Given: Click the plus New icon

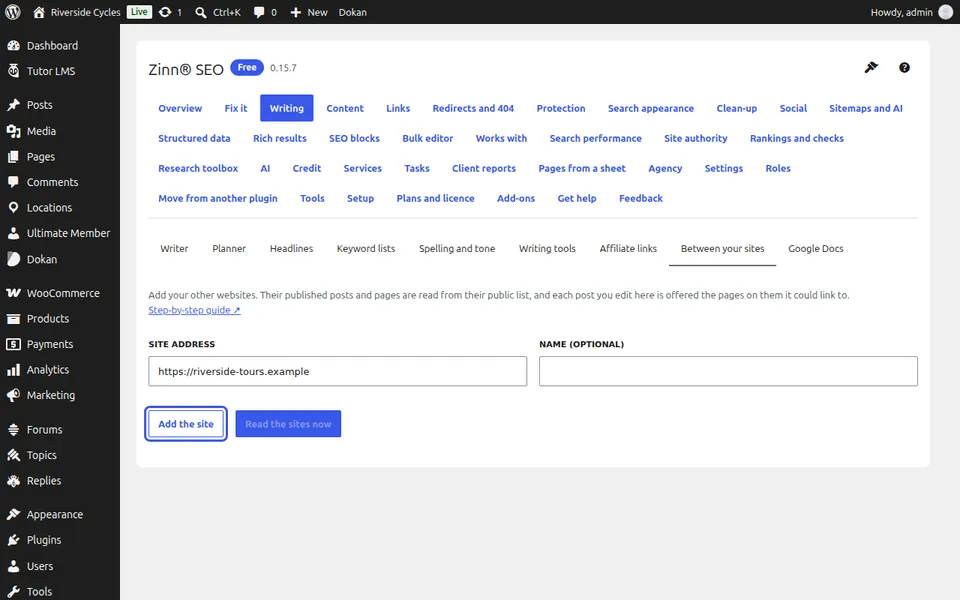Looking at the screenshot, I should pos(296,12).
